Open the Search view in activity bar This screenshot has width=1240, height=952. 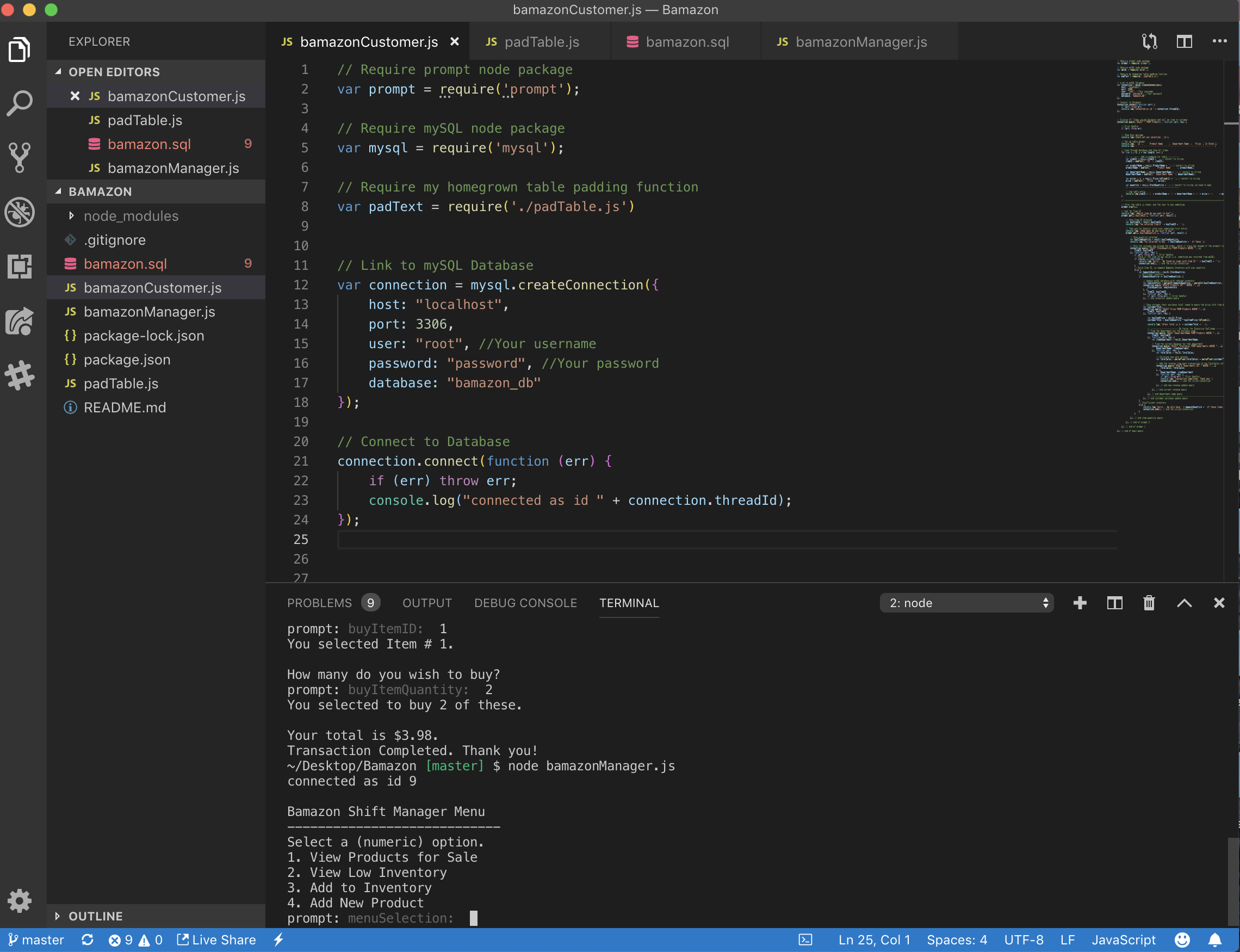[20, 104]
